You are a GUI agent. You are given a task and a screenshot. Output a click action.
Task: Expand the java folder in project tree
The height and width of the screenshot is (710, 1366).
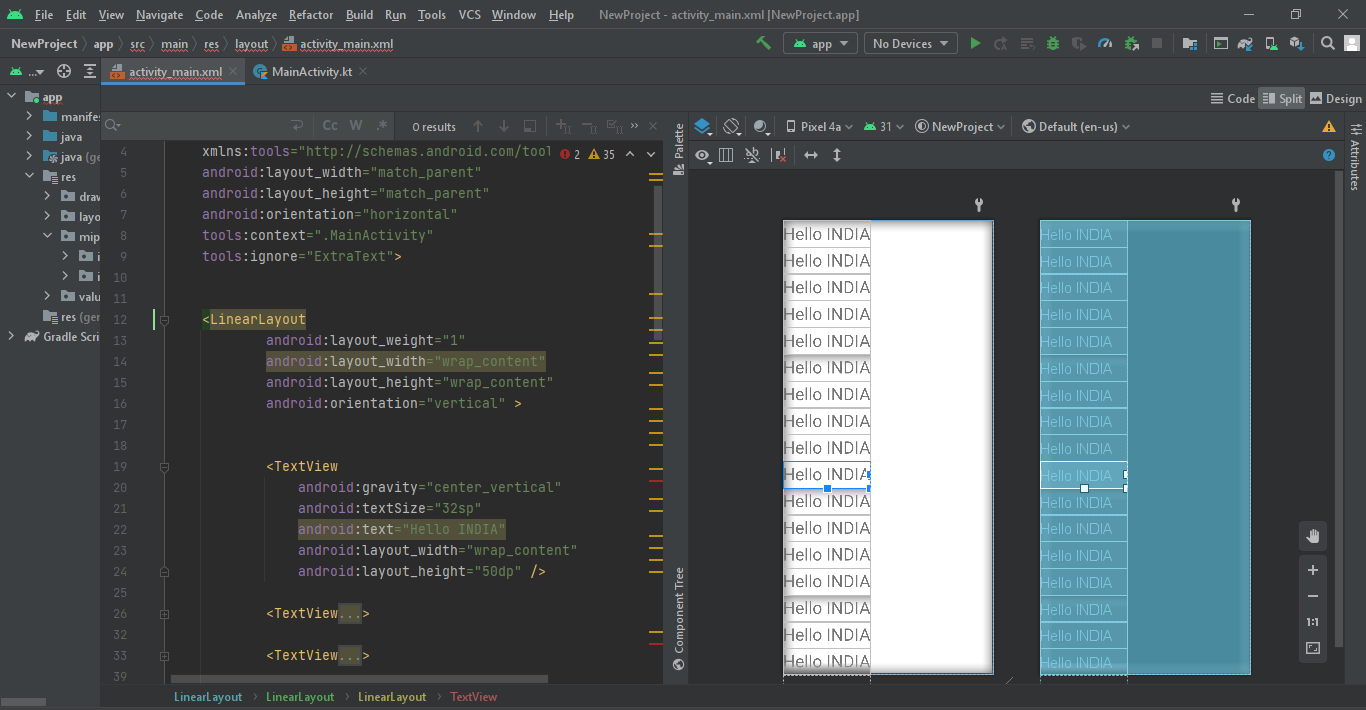pyautogui.click(x=30, y=137)
